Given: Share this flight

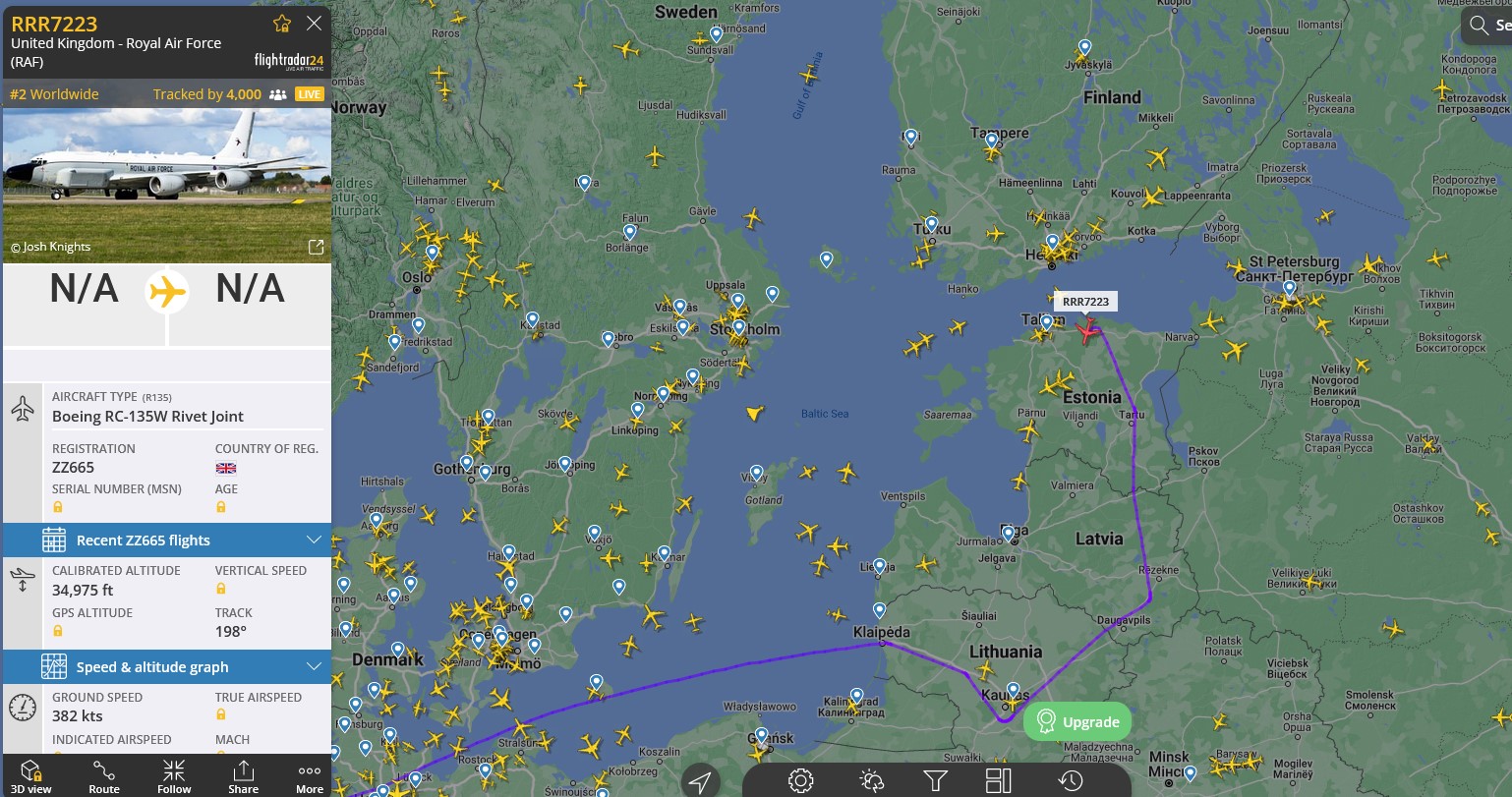Looking at the screenshot, I should [x=244, y=775].
